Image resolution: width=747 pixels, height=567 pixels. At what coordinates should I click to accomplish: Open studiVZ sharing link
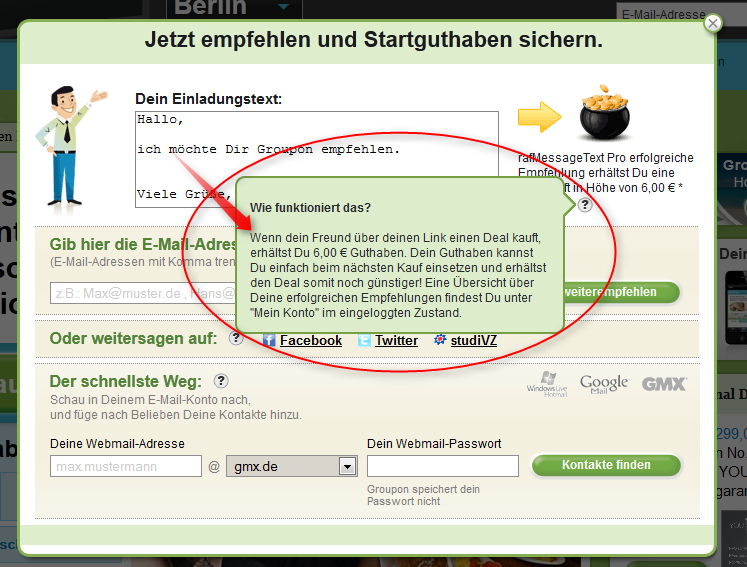click(474, 340)
